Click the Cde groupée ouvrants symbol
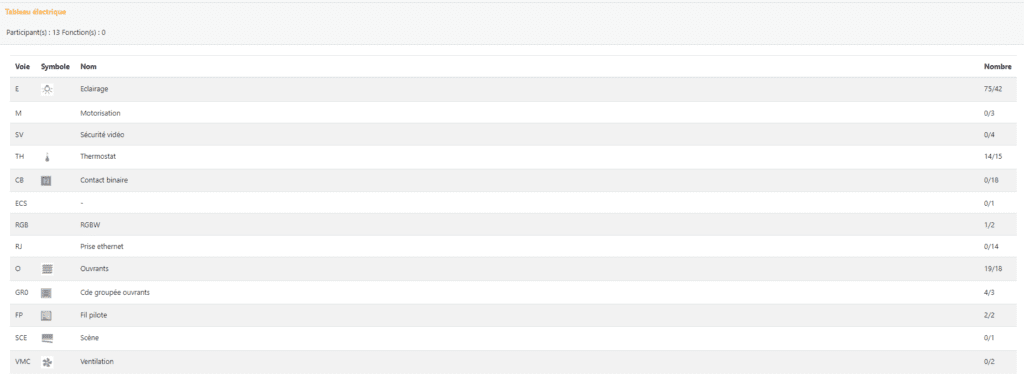 (x=46, y=293)
